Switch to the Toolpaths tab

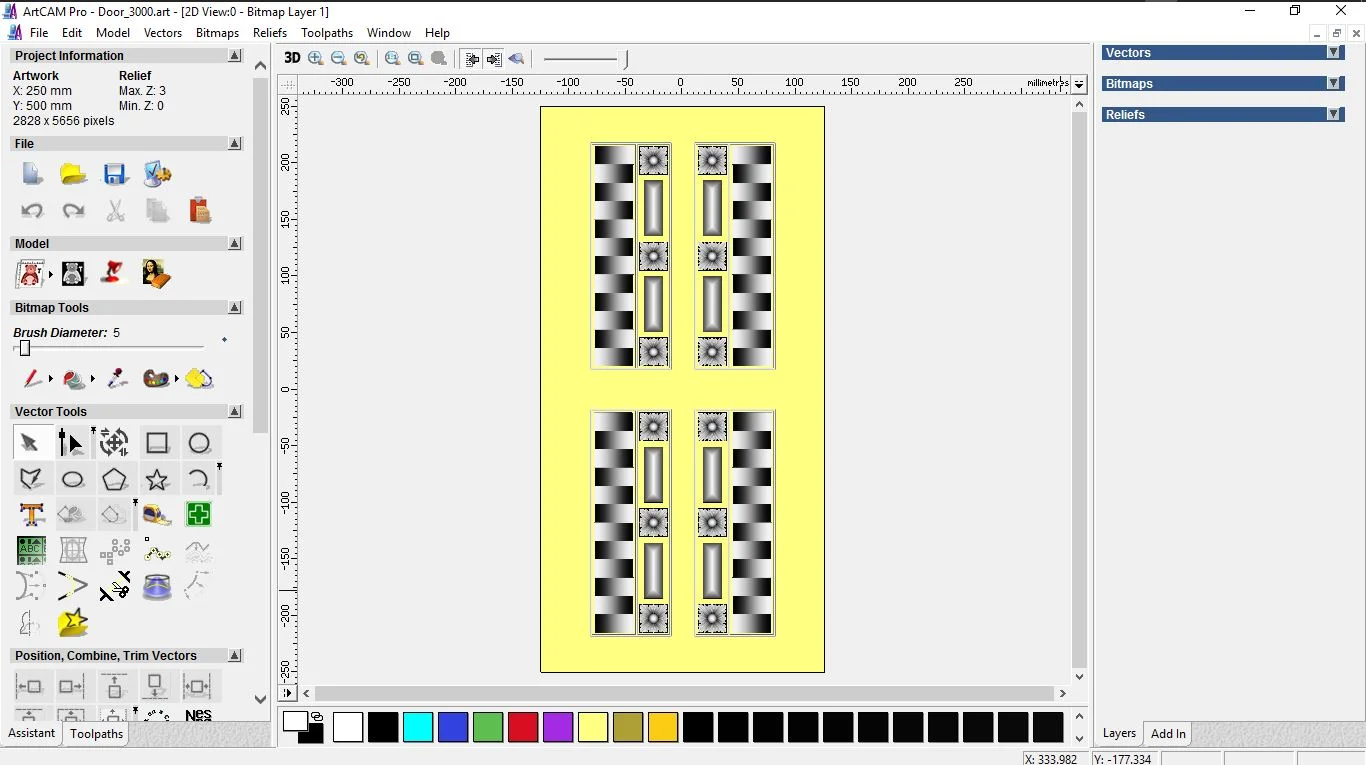(x=96, y=734)
